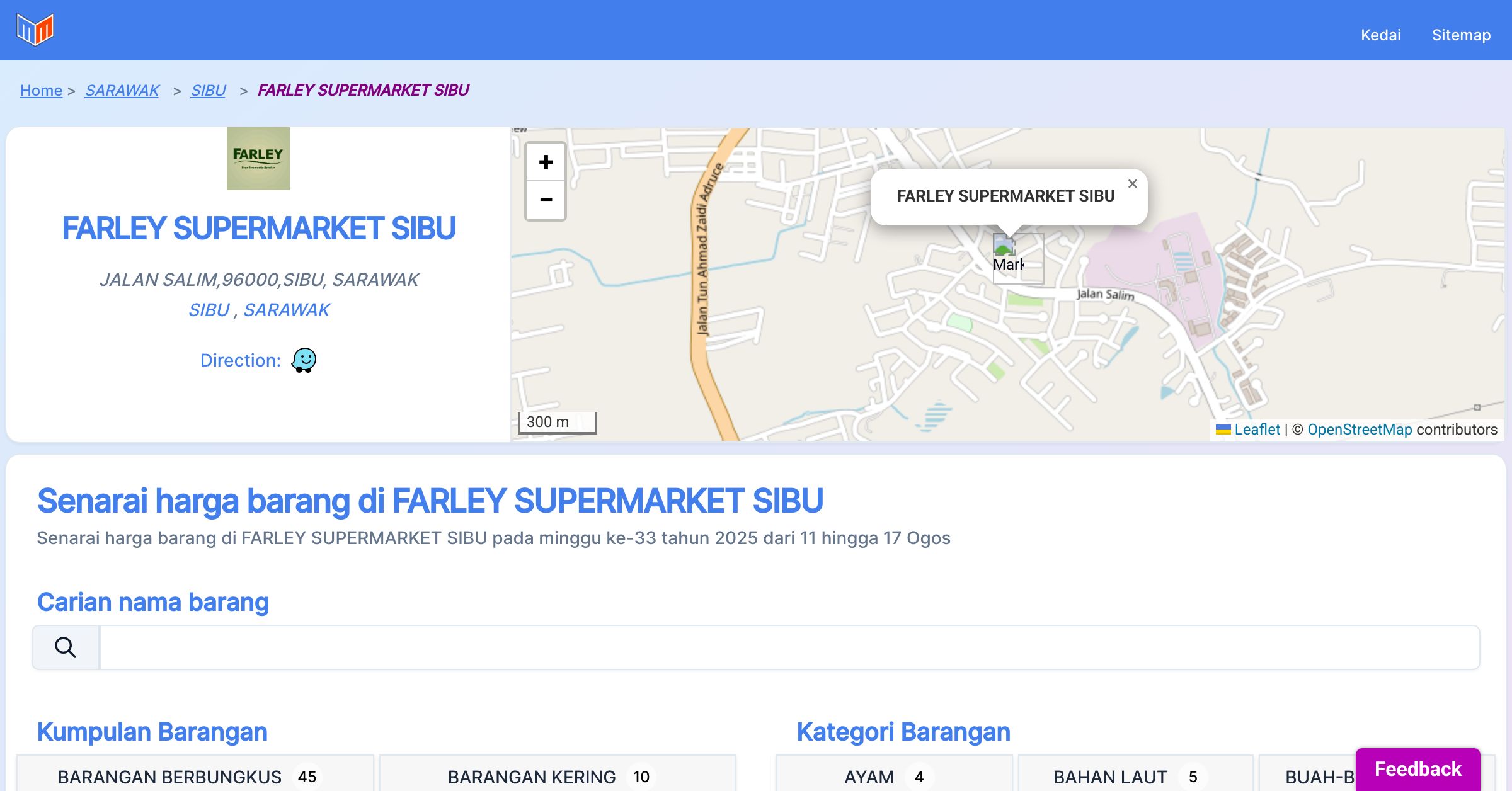Click the site logo icon

[x=35, y=30]
